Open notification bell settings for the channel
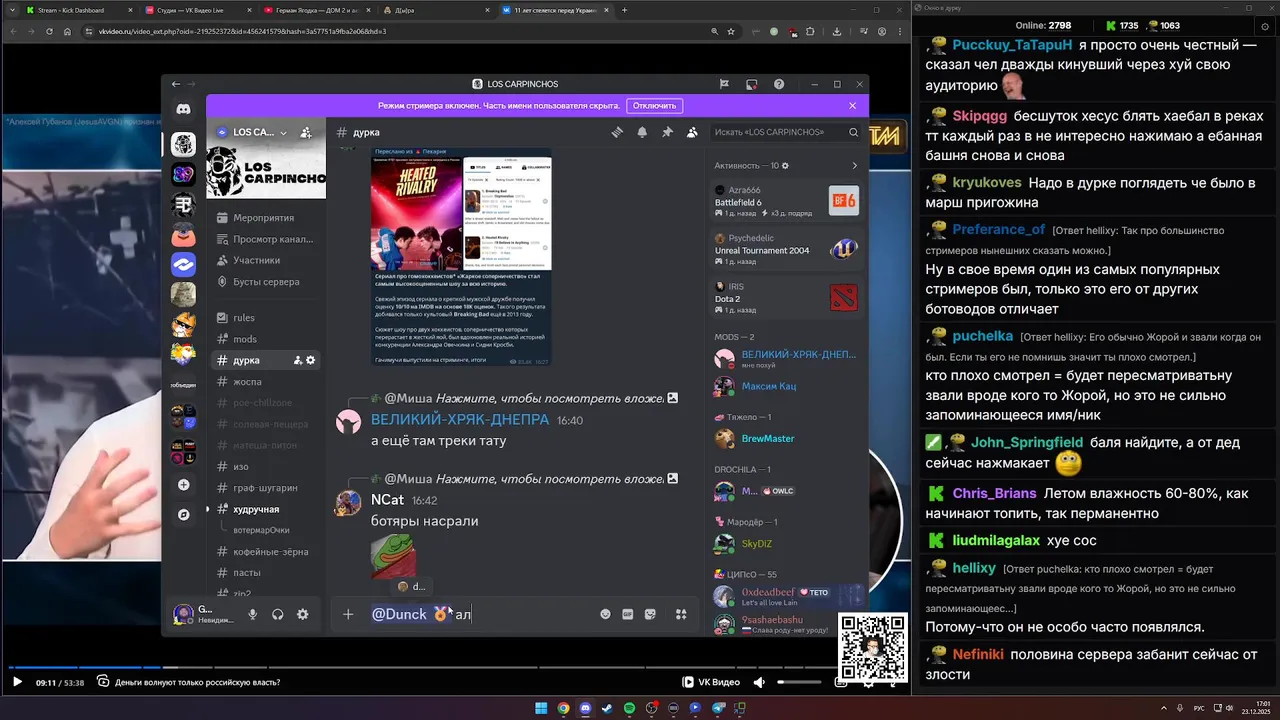Screen dimensions: 1280x720 click(x=642, y=132)
